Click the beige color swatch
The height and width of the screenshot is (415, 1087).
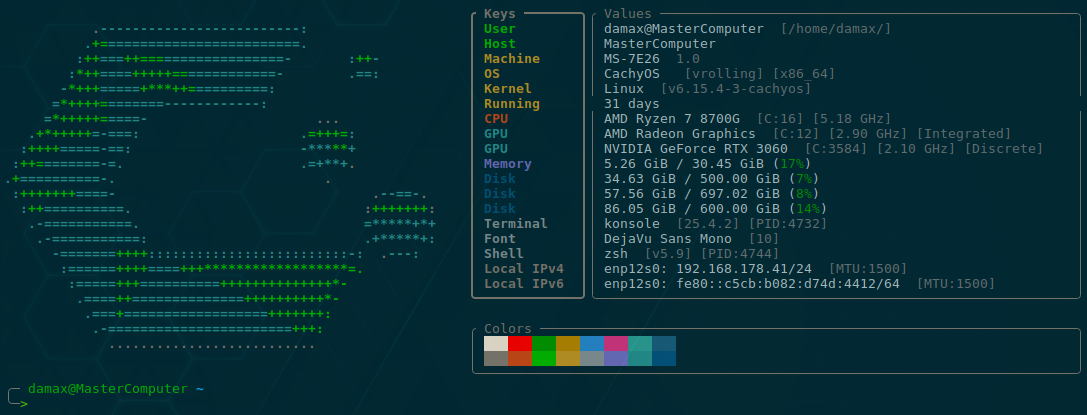496,344
